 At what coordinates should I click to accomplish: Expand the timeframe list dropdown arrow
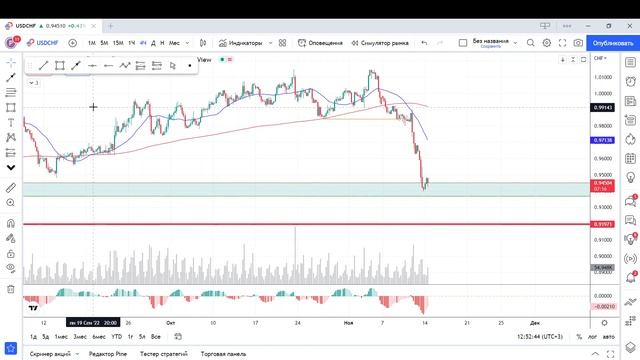[187, 43]
